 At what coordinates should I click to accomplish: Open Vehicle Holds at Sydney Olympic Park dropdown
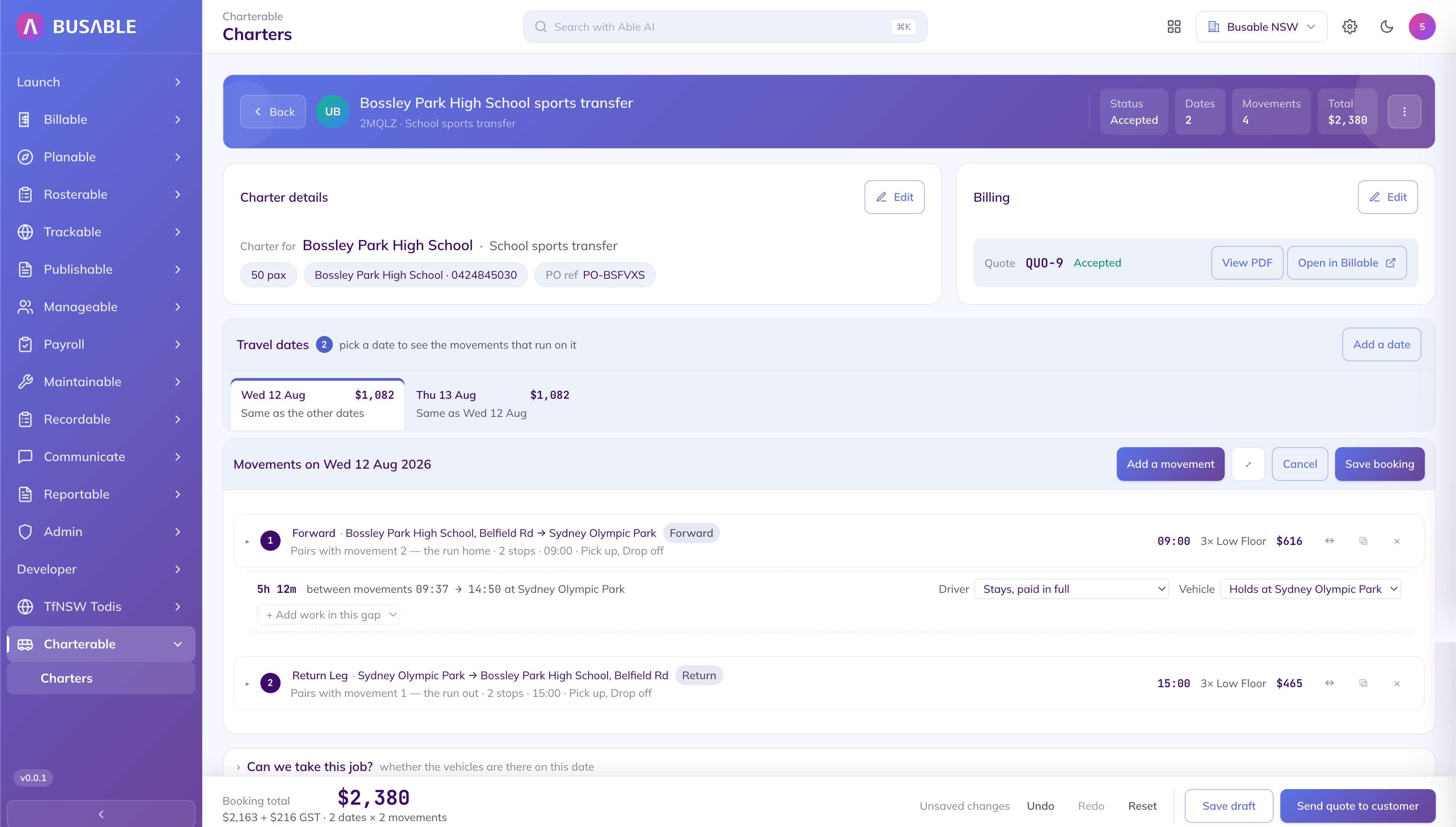tap(1310, 589)
